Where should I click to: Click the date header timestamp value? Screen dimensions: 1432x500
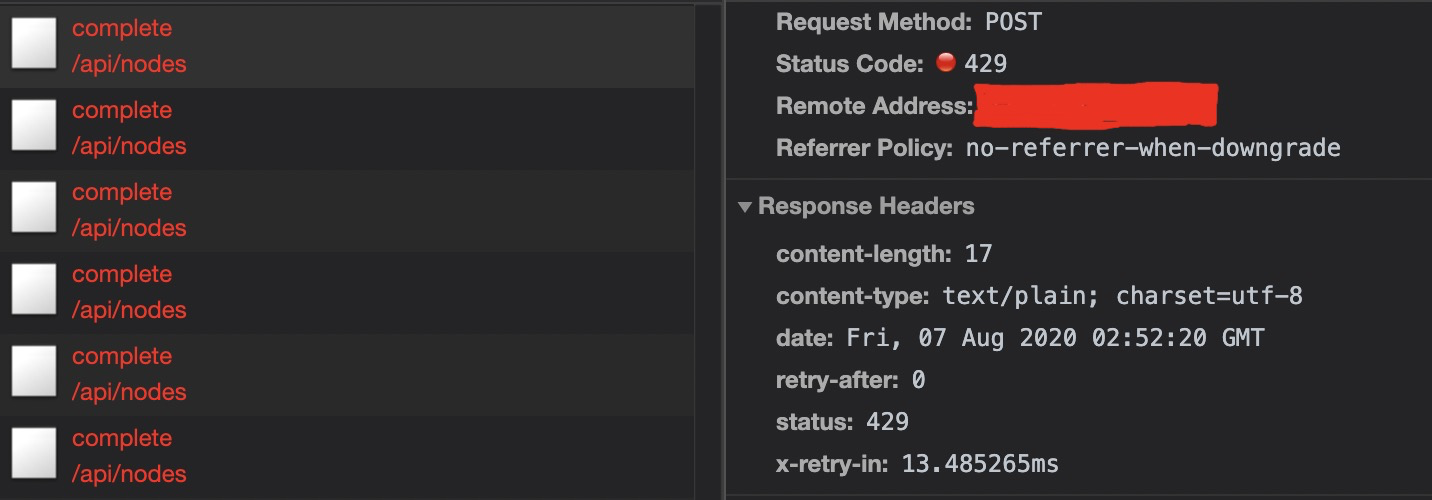1055,338
